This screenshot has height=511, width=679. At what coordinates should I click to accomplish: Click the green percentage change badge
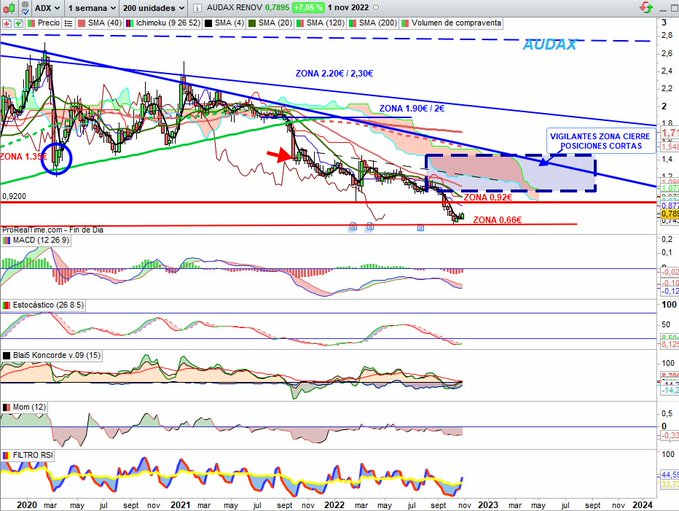pos(308,7)
